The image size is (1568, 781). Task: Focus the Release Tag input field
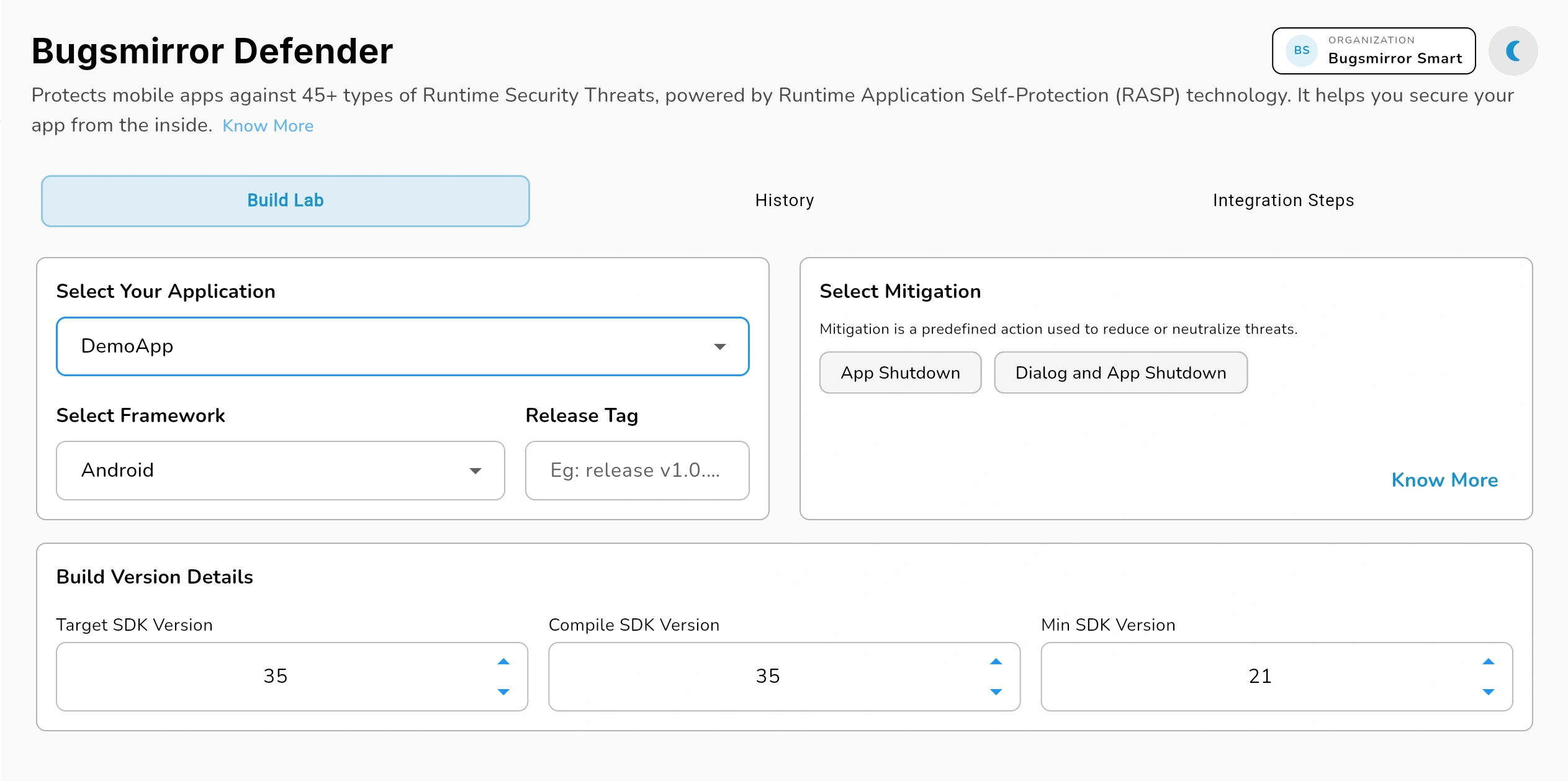coord(637,471)
